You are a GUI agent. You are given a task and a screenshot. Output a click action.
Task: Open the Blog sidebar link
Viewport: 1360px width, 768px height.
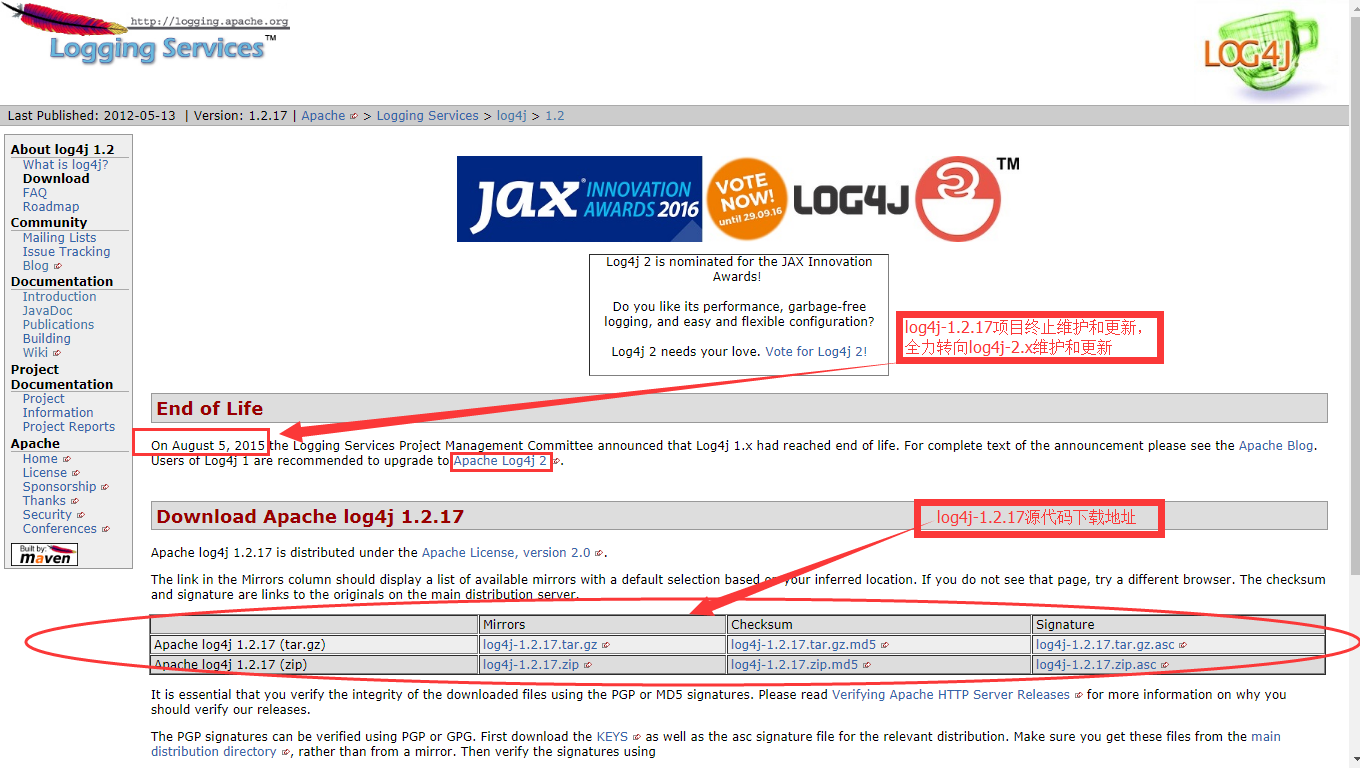click(36, 266)
